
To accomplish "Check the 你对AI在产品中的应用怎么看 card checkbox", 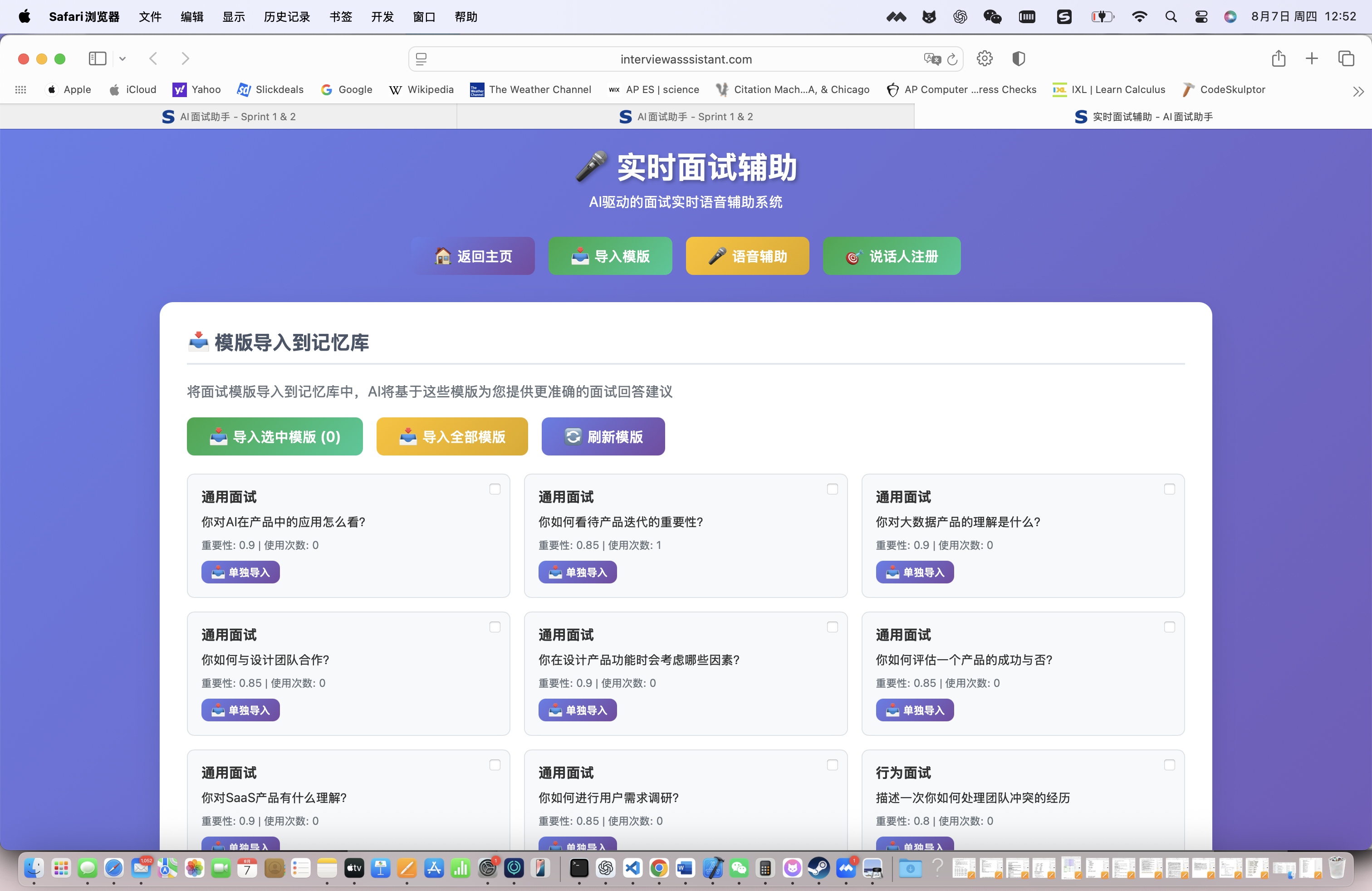I will (495, 489).
